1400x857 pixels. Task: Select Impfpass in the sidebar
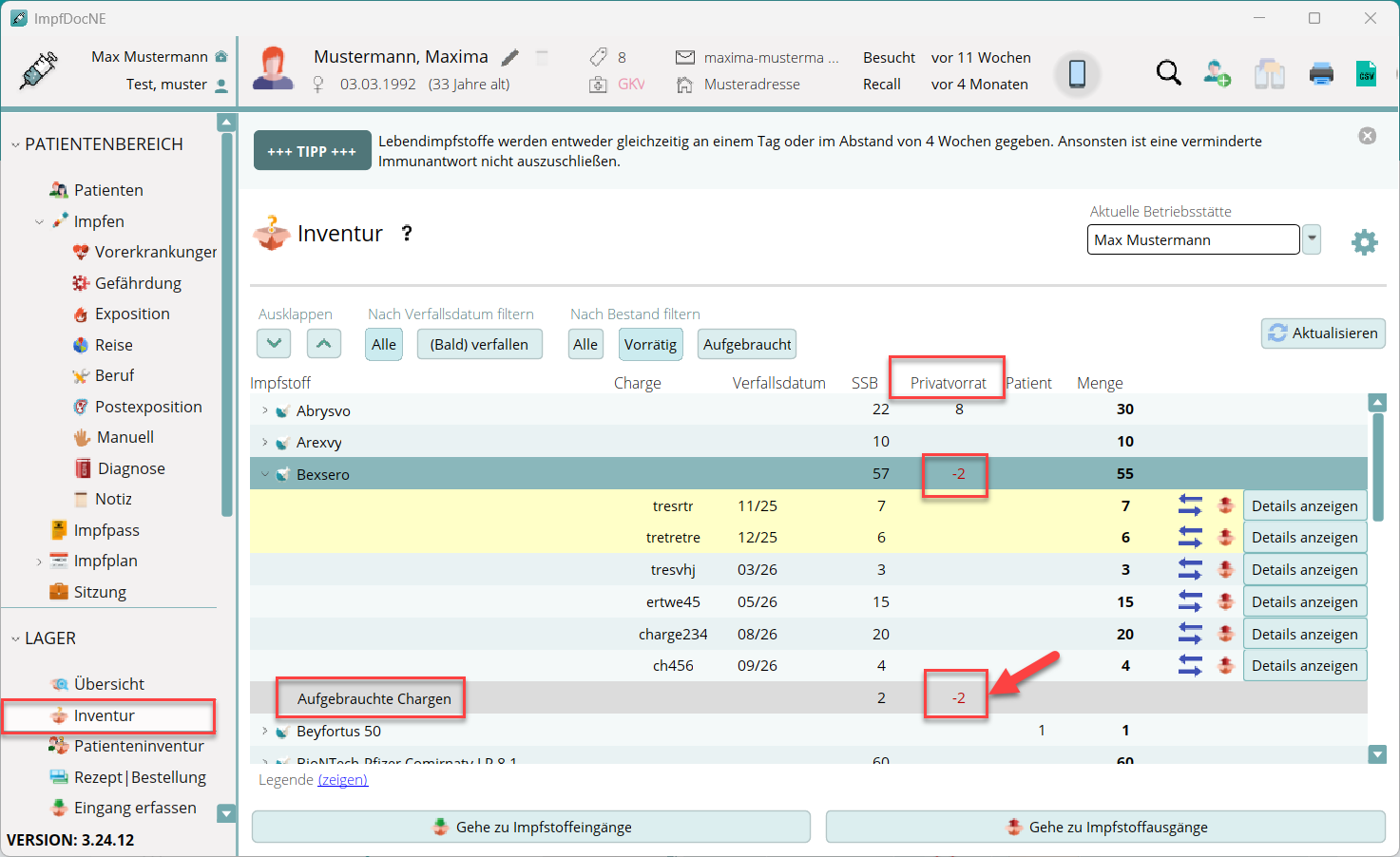point(106,530)
